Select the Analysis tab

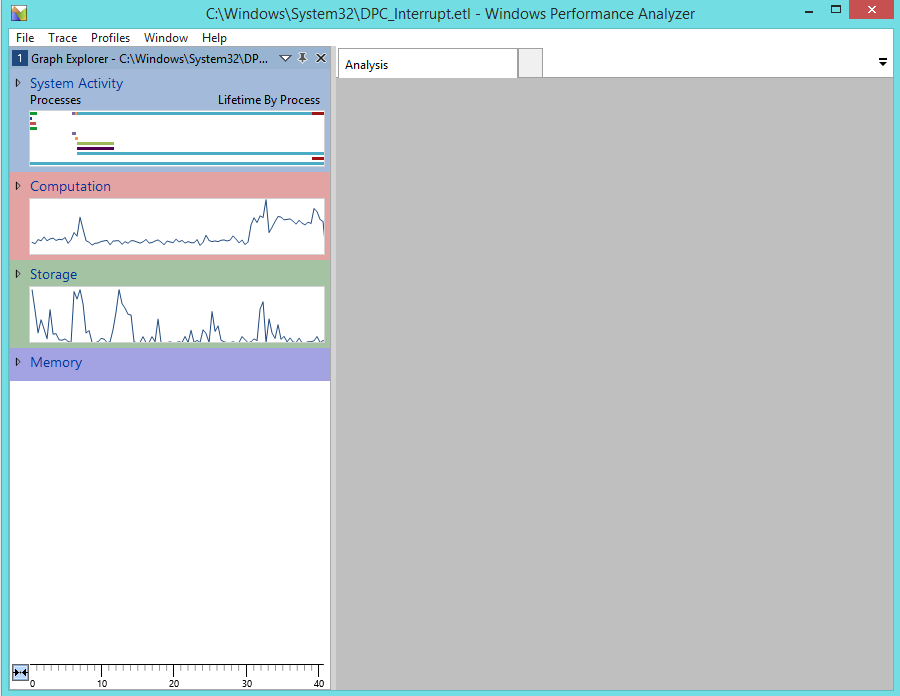pos(428,64)
